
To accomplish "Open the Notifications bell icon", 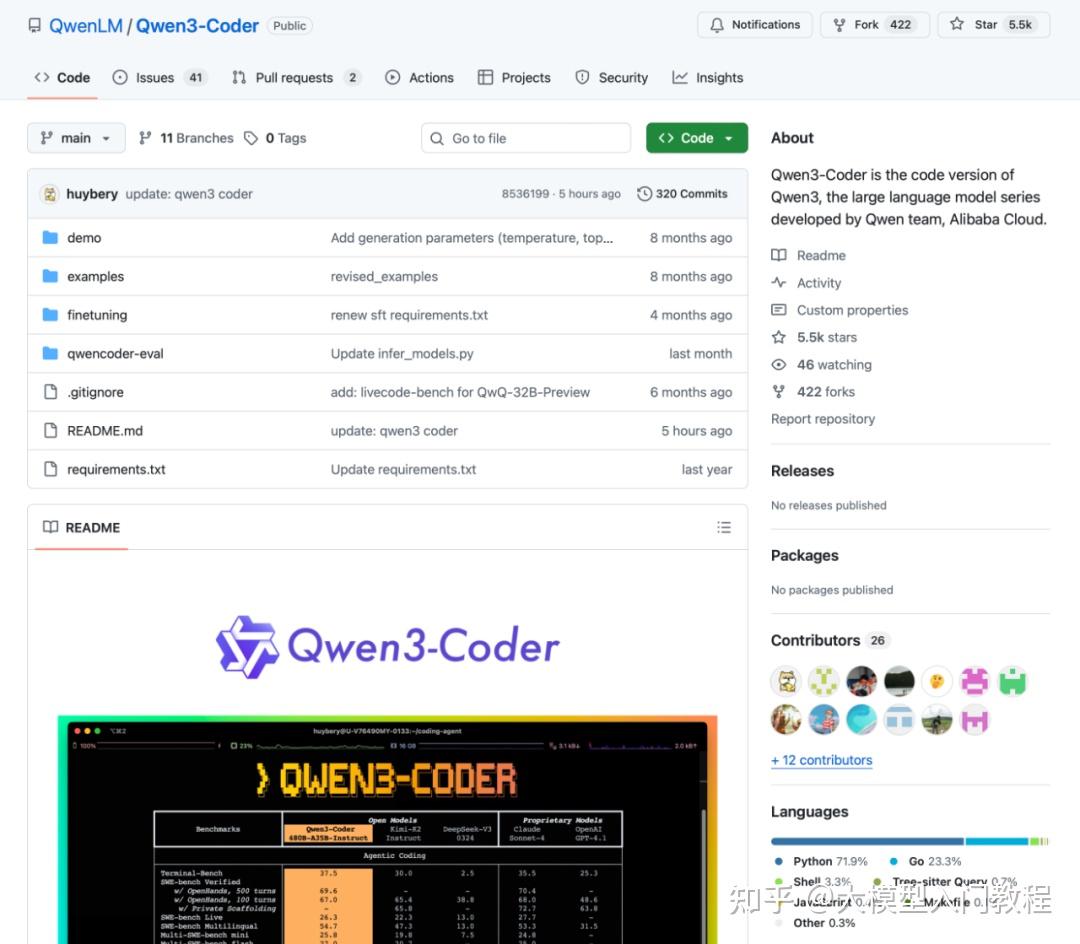I will pyautogui.click(x=718, y=24).
